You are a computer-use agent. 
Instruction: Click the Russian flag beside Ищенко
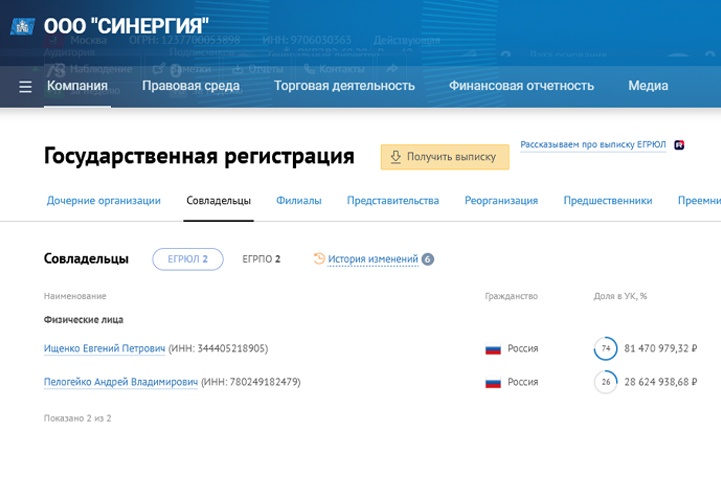click(493, 349)
